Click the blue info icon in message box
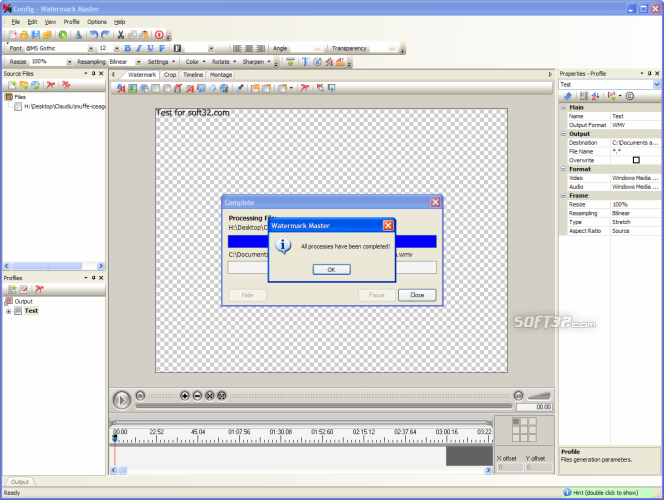 [283, 246]
